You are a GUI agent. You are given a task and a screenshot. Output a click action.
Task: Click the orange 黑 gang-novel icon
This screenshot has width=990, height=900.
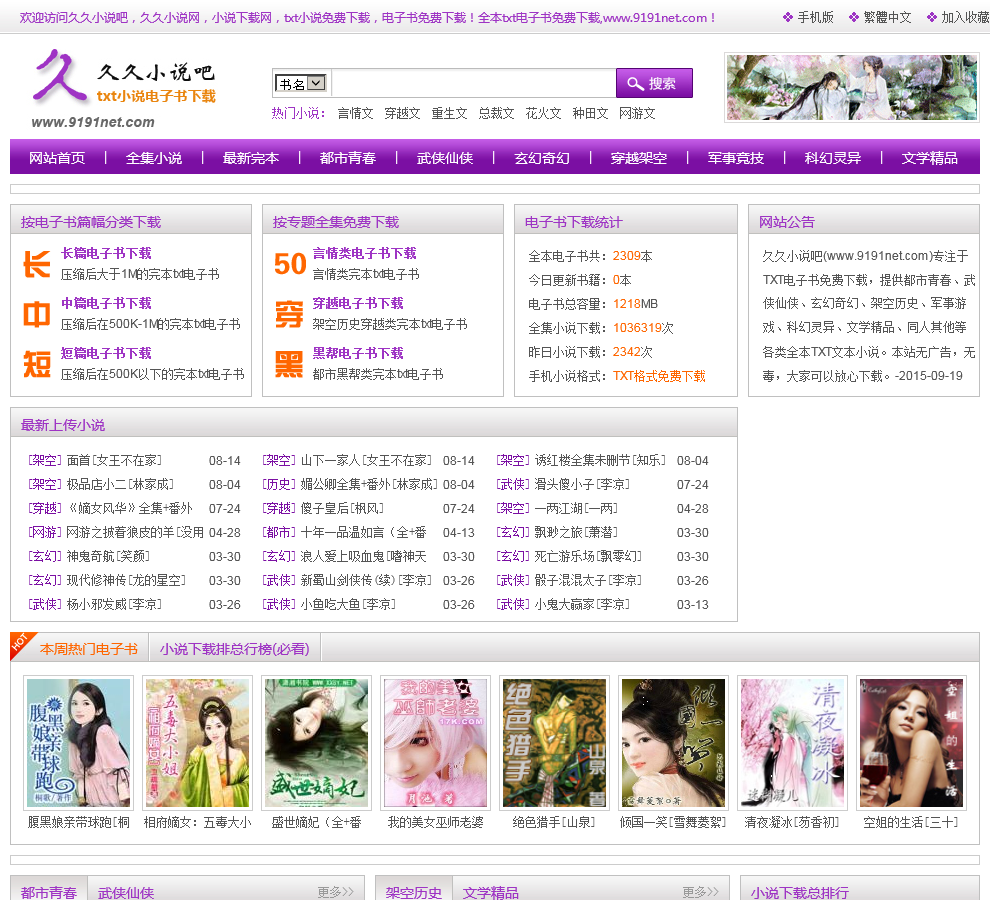(289, 364)
